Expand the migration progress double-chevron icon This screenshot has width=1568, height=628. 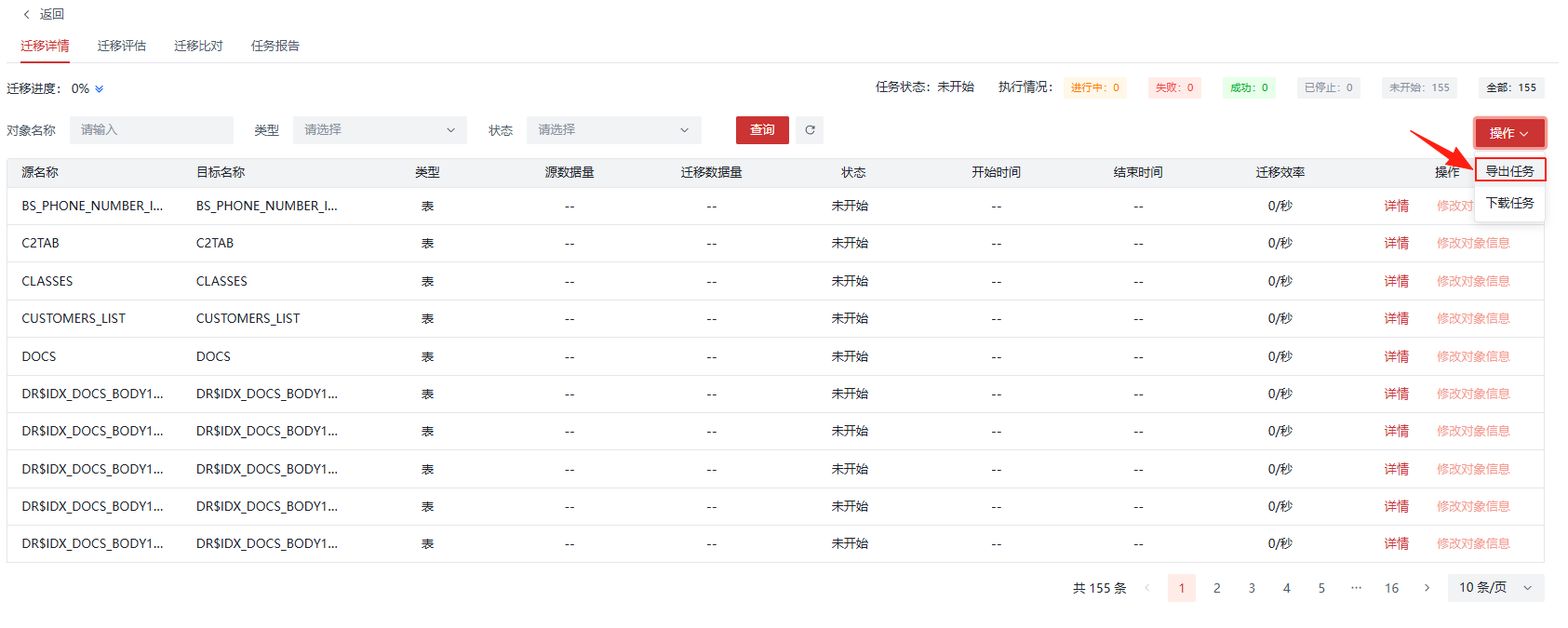[x=100, y=89]
